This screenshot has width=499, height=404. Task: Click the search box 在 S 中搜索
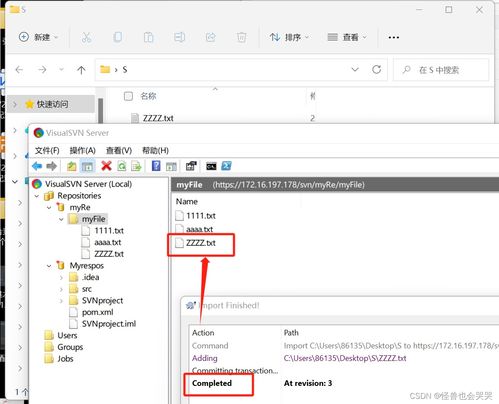[x=441, y=70]
